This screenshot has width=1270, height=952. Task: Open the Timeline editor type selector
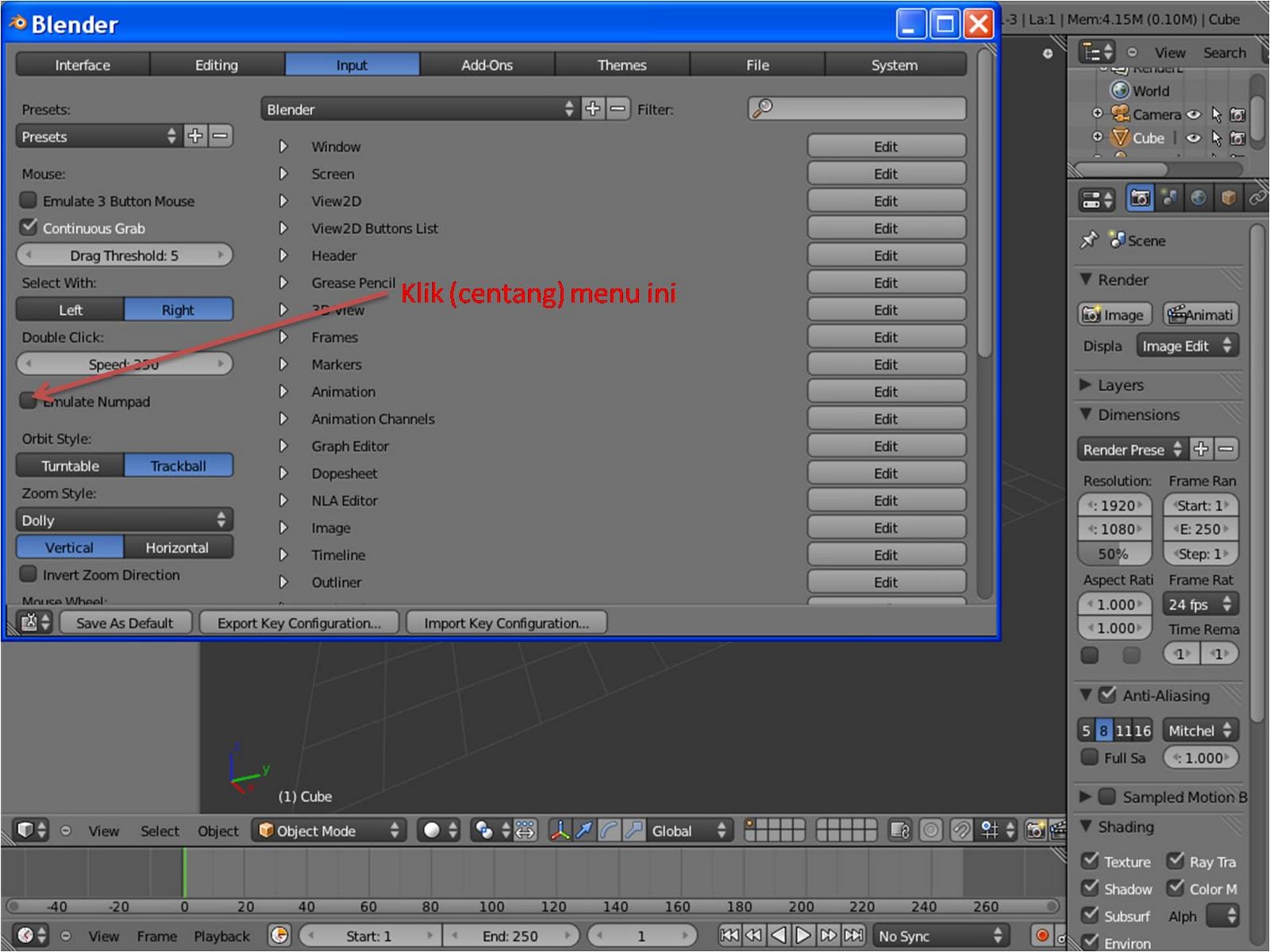click(x=32, y=936)
